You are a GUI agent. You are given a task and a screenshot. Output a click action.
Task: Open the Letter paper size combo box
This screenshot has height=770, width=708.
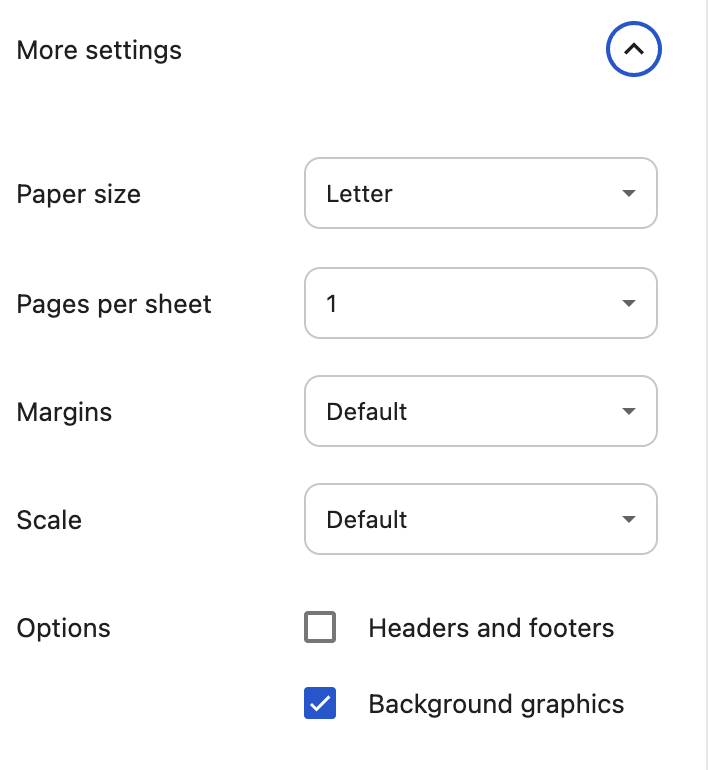(481, 193)
